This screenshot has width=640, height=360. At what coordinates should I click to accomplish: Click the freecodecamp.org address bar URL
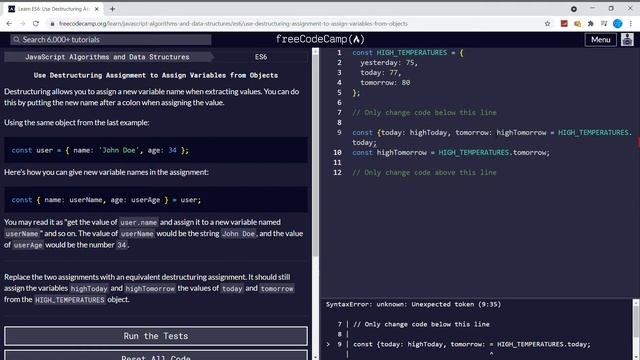(x=233, y=24)
